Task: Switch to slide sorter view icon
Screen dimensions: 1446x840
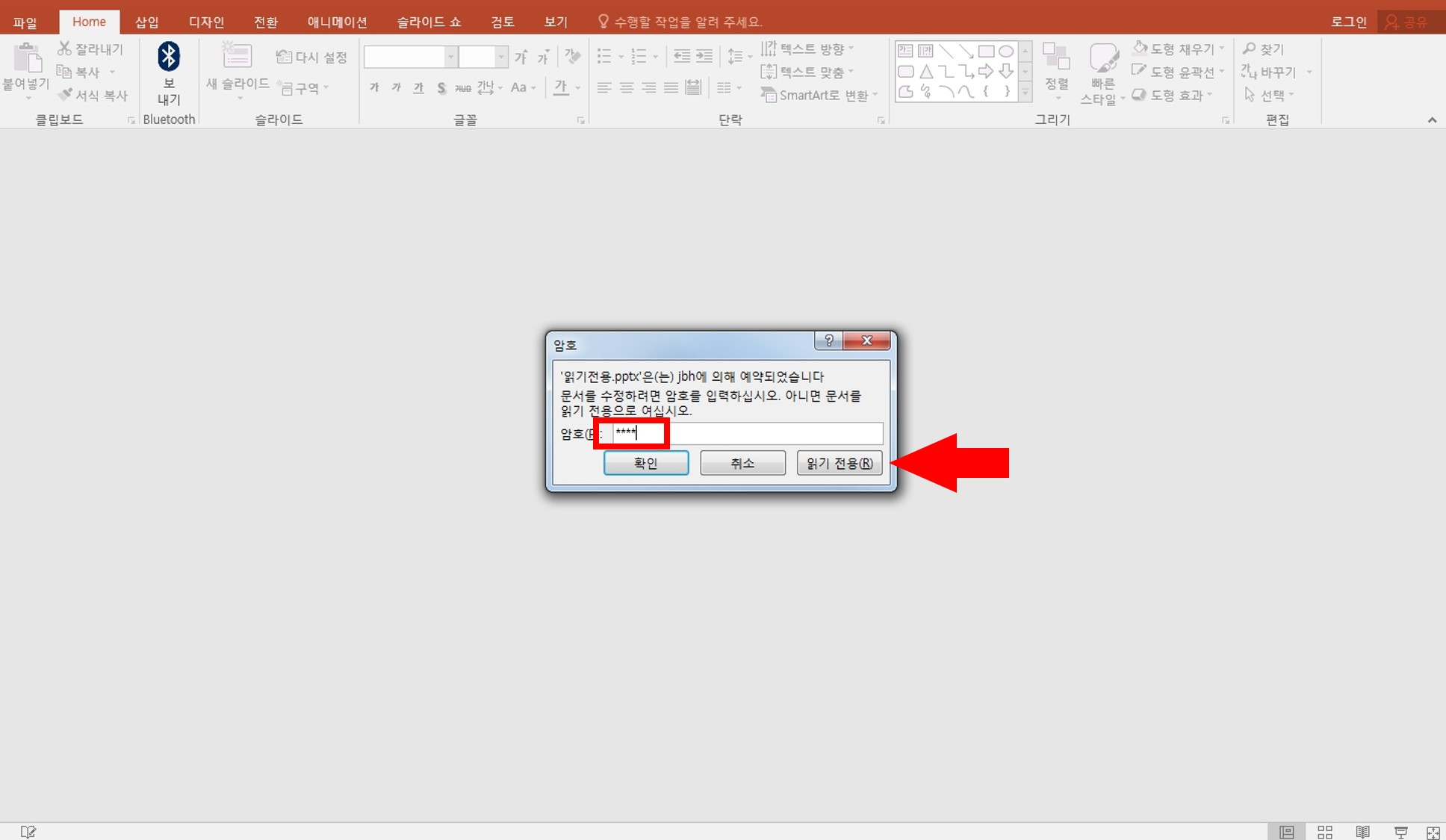Action: (1325, 832)
